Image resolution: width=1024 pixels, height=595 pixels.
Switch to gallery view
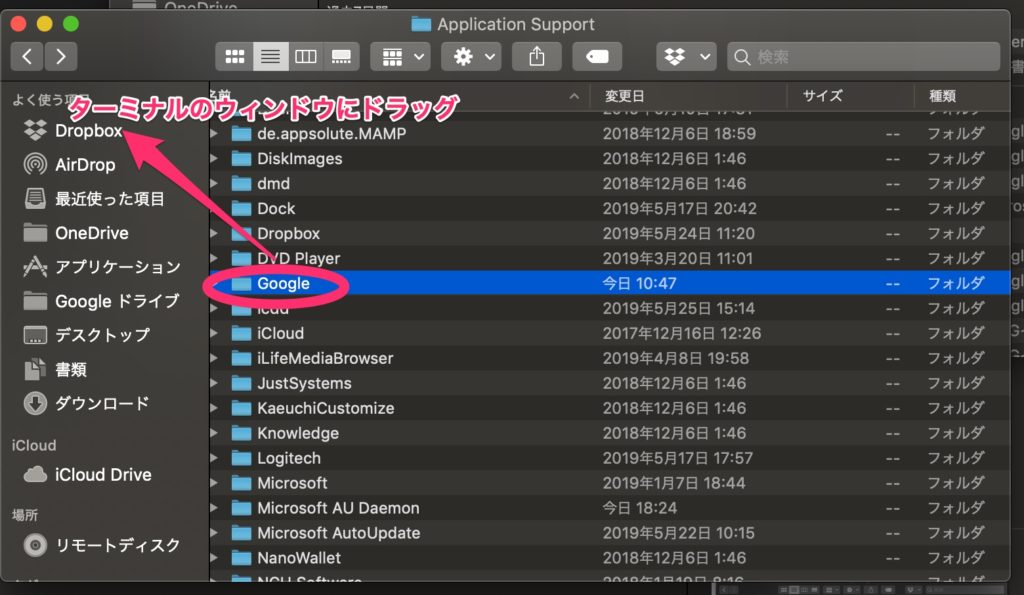tap(342, 57)
